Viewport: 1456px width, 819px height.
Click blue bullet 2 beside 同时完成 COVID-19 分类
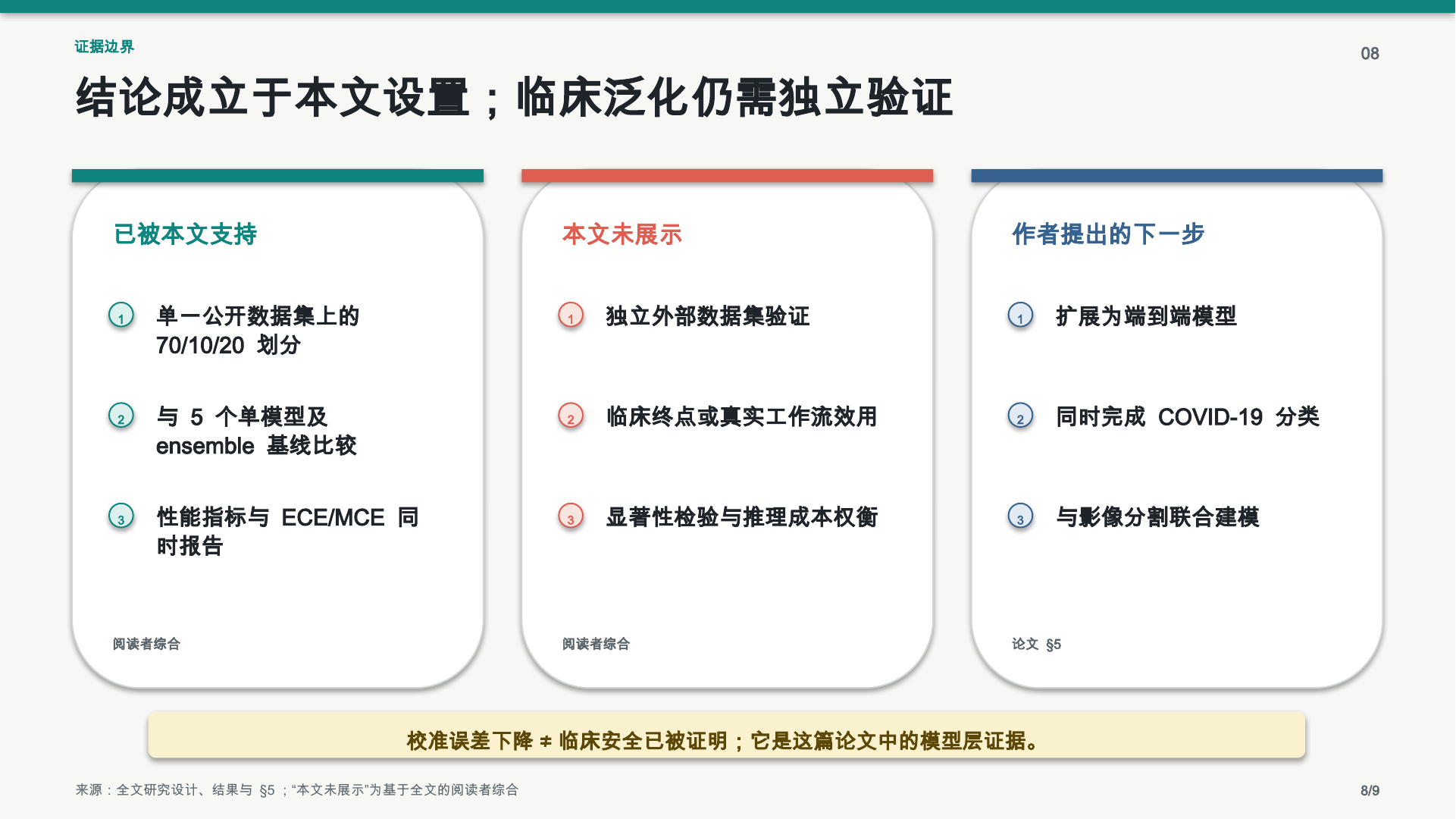click(x=1020, y=416)
